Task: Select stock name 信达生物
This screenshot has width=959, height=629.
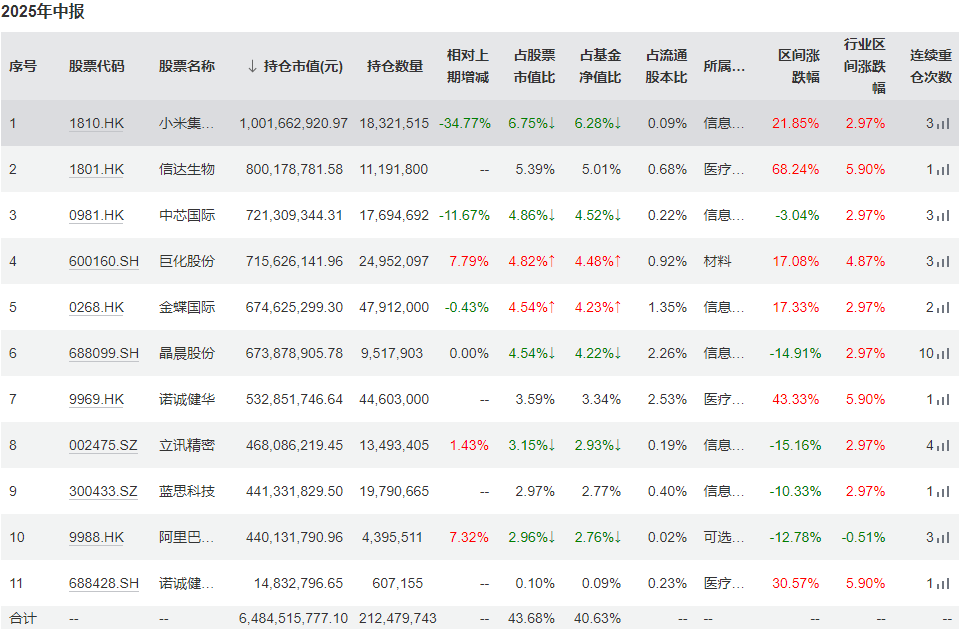Action: pos(187,169)
